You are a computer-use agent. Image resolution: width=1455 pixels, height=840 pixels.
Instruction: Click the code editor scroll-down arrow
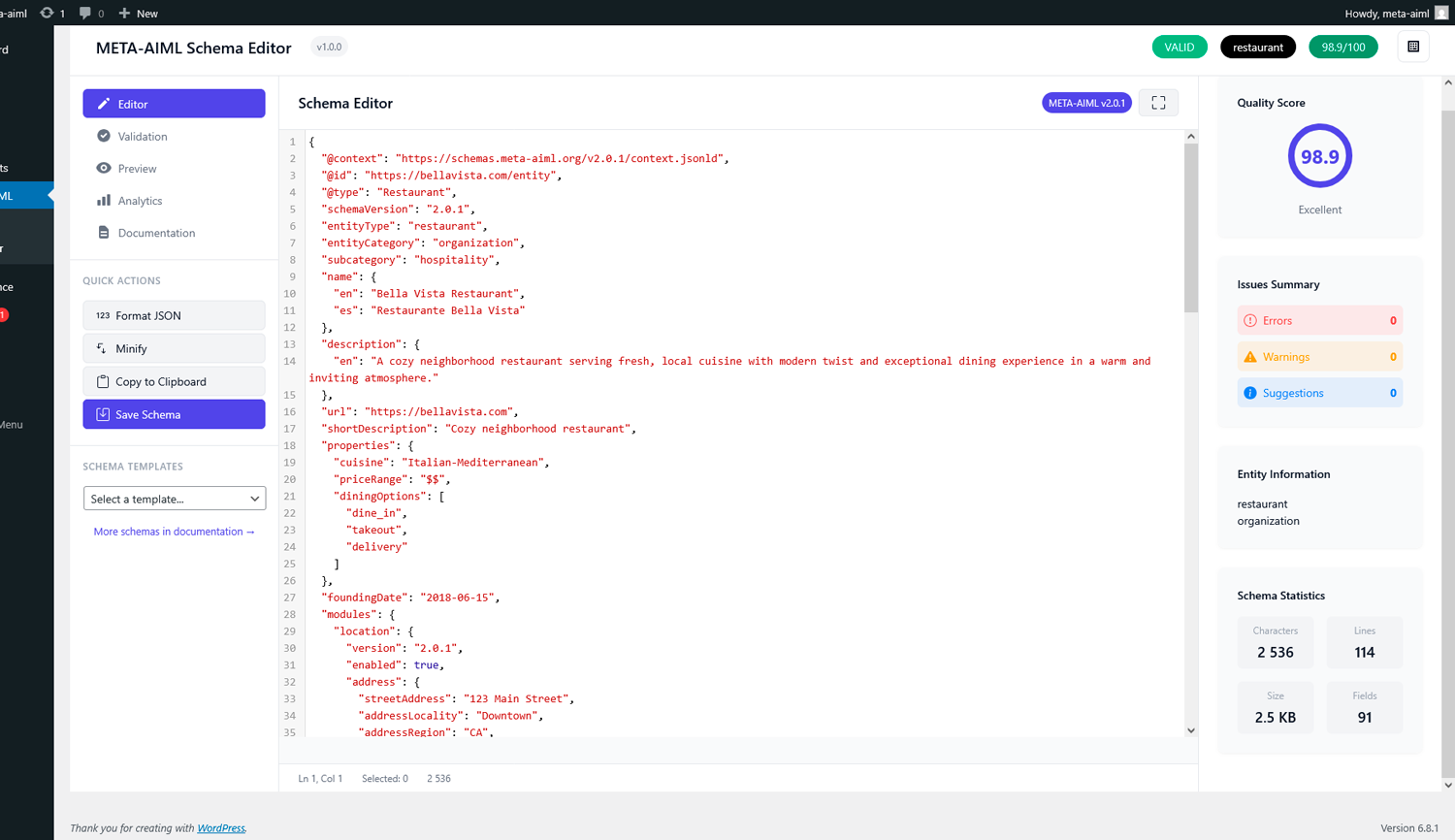(x=1191, y=730)
